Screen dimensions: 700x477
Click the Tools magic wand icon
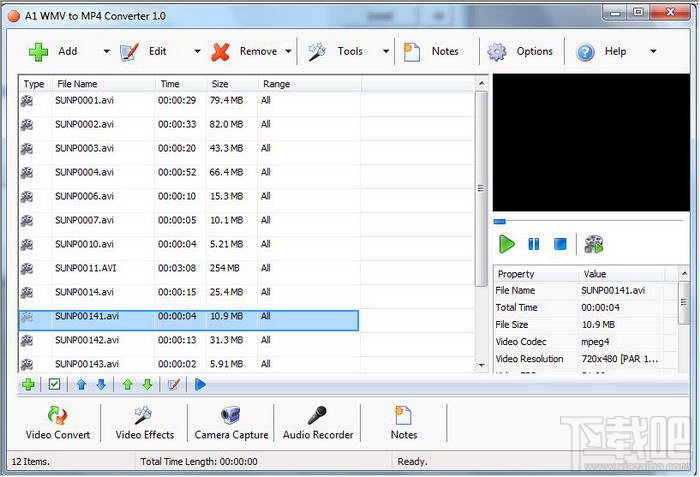point(317,52)
